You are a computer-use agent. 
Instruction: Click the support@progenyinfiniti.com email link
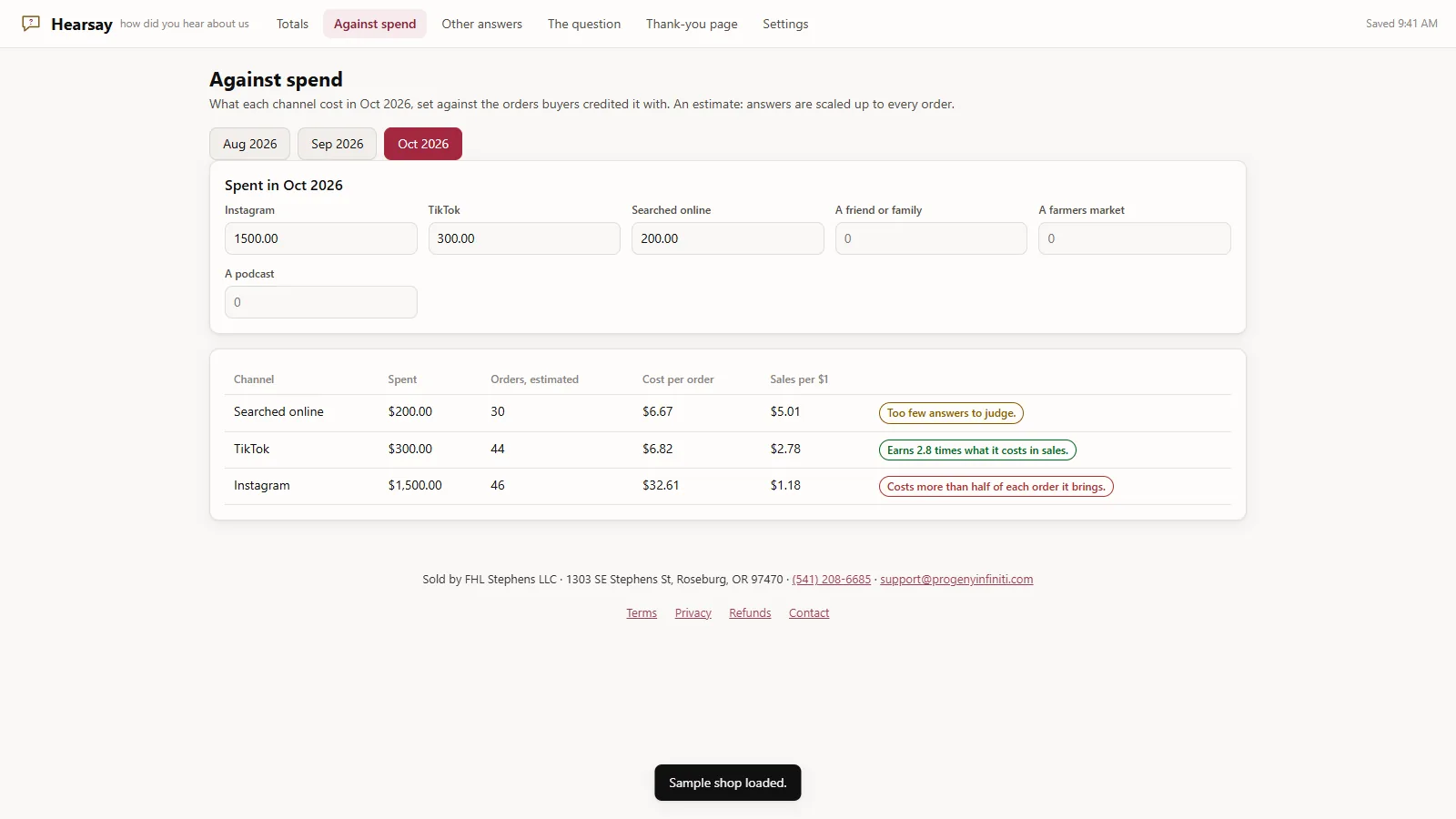[956, 580]
